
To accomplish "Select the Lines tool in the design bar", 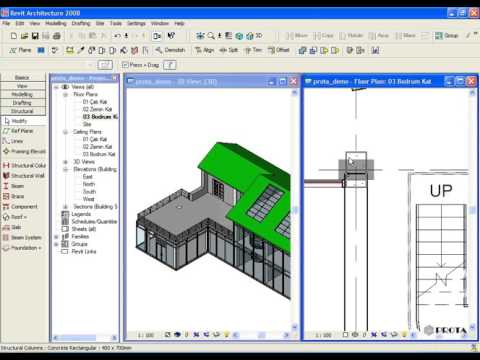I will click(x=13, y=141).
